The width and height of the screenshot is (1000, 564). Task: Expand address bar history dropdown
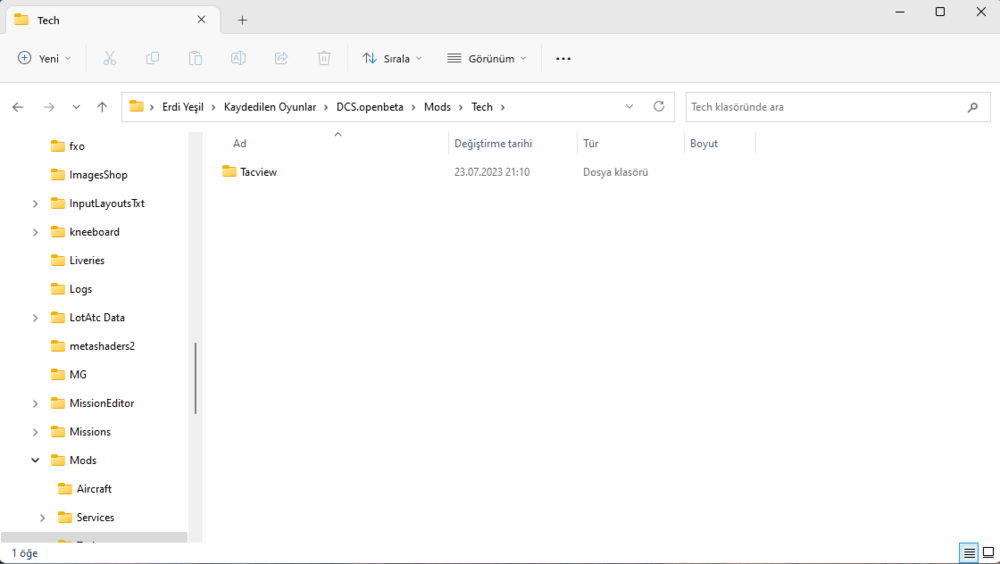pyautogui.click(x=629, y=107)
